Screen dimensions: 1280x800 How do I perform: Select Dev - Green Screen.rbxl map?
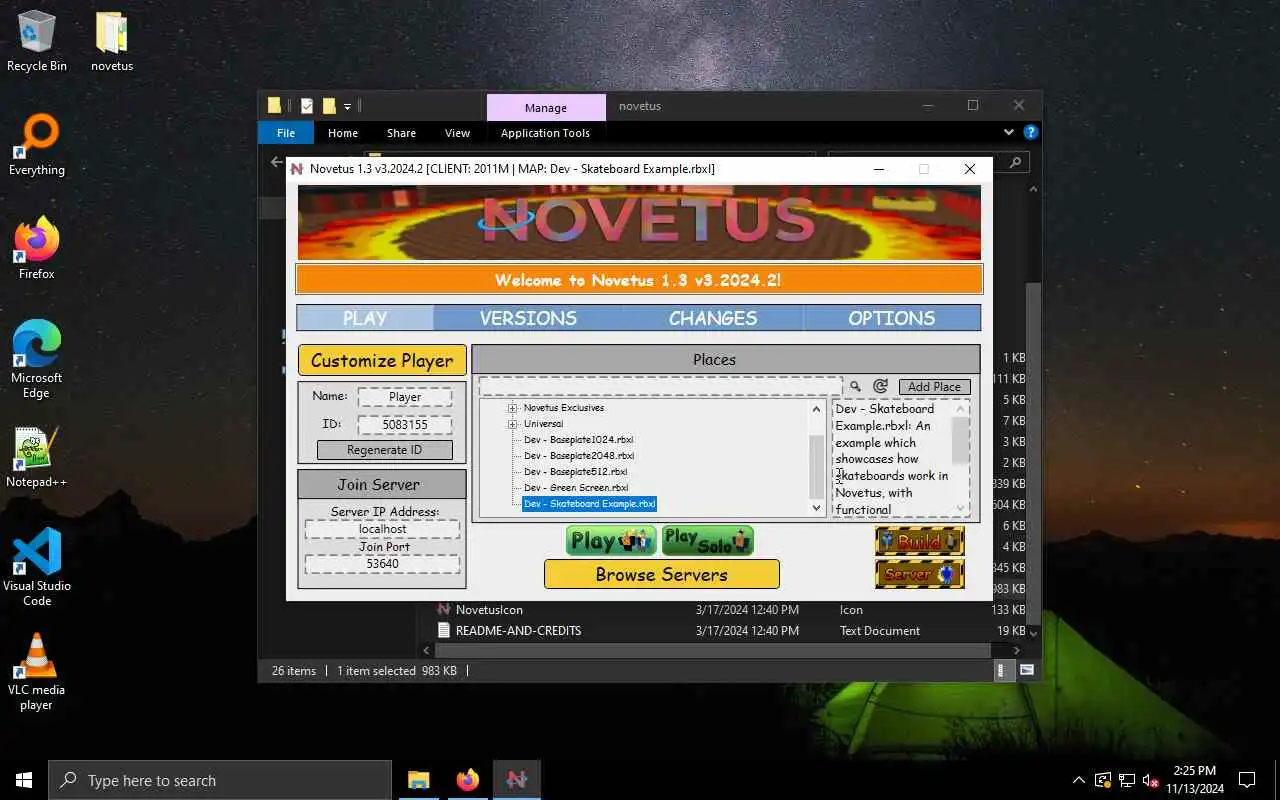point(576,488)
